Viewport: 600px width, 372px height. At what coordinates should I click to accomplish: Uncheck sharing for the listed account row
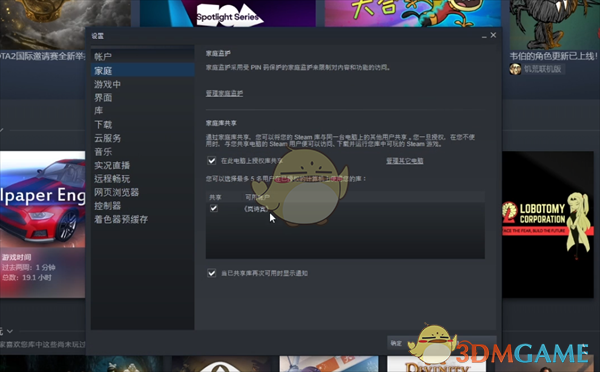point(214,209)
